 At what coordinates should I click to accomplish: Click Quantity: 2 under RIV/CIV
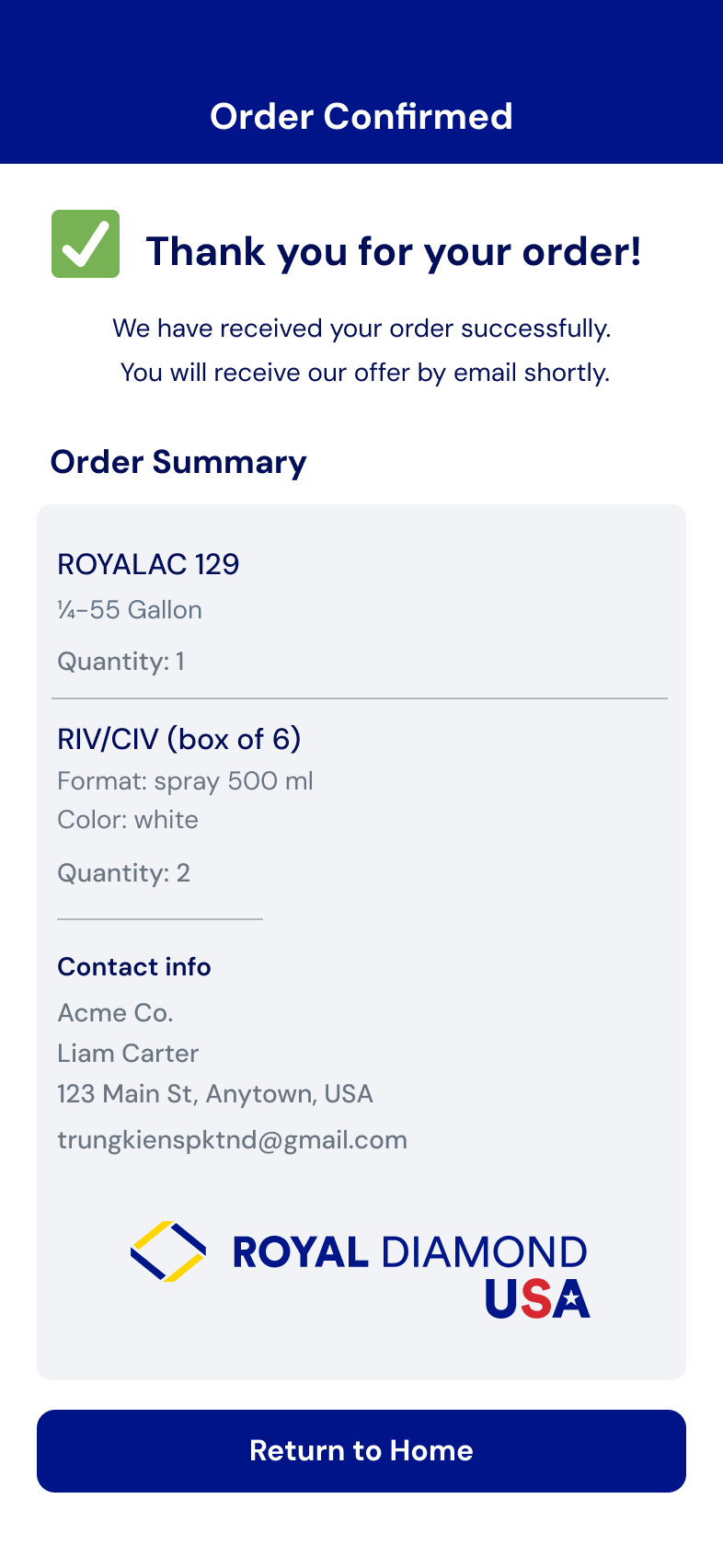[123, 873]
